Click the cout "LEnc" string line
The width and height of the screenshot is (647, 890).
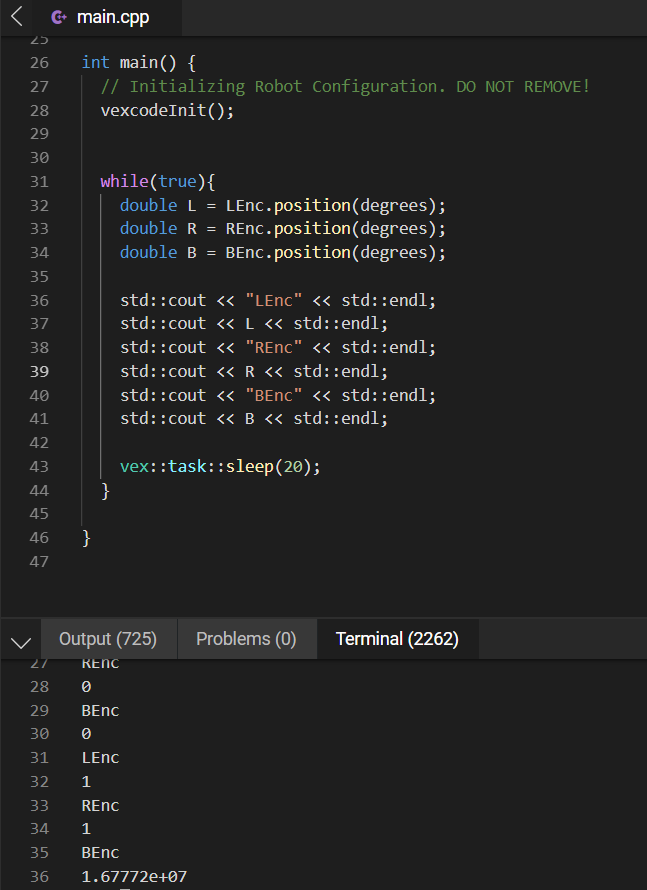click(278, 300)
